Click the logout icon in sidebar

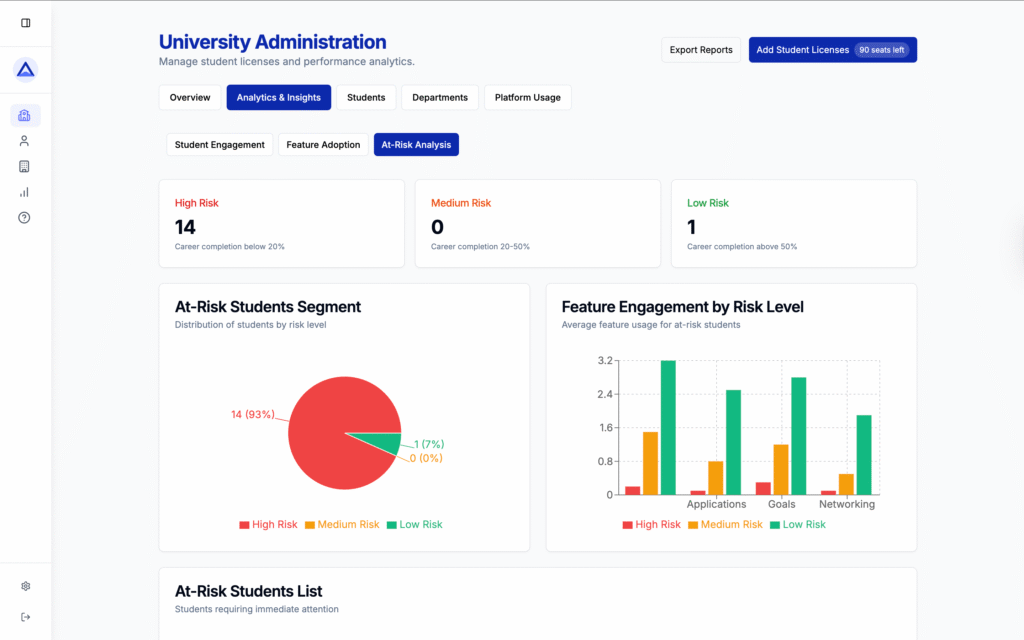click(25, 617)
